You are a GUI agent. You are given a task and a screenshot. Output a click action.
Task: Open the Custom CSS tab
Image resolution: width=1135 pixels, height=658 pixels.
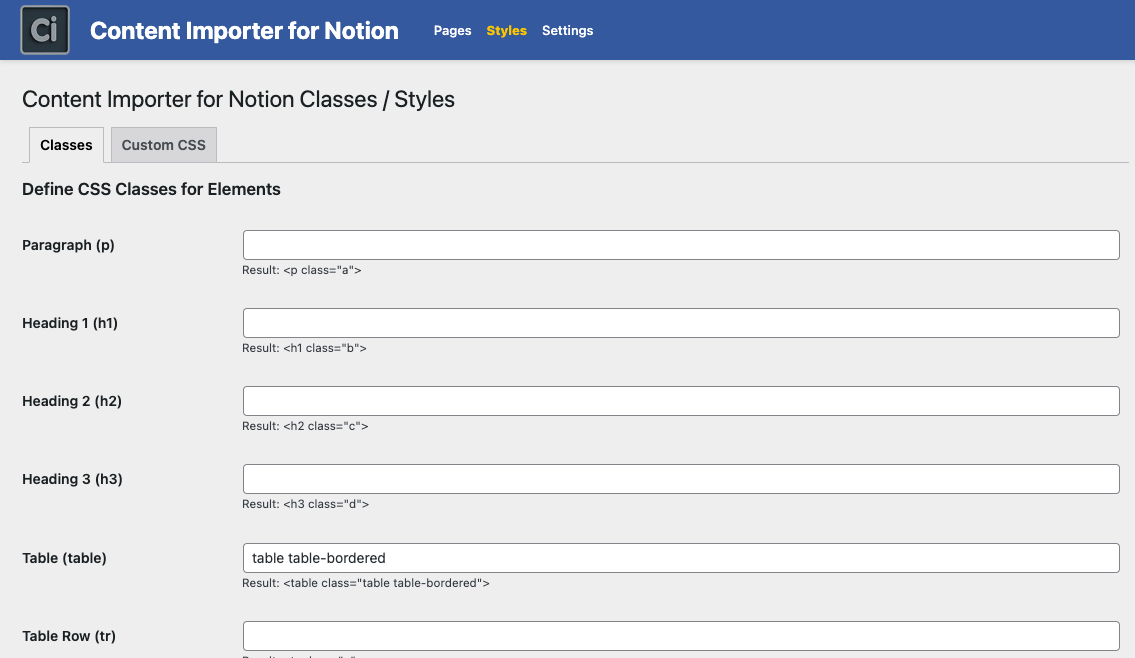coord(163,145)
